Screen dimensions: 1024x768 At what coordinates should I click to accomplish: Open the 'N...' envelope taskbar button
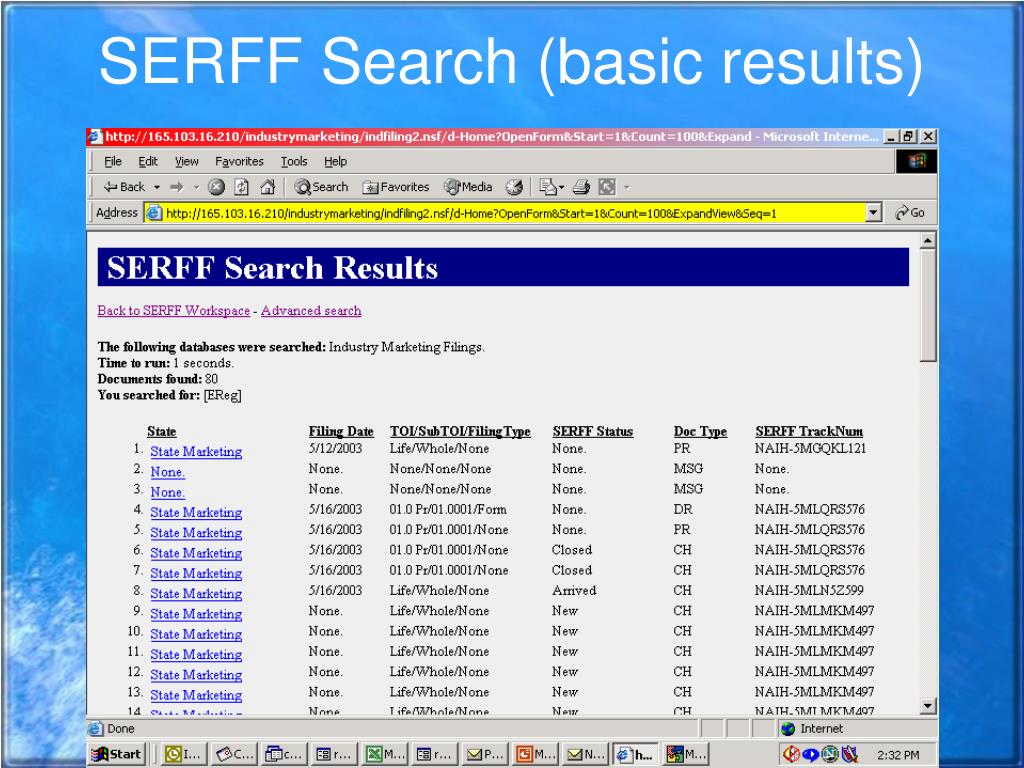point(586,754)
